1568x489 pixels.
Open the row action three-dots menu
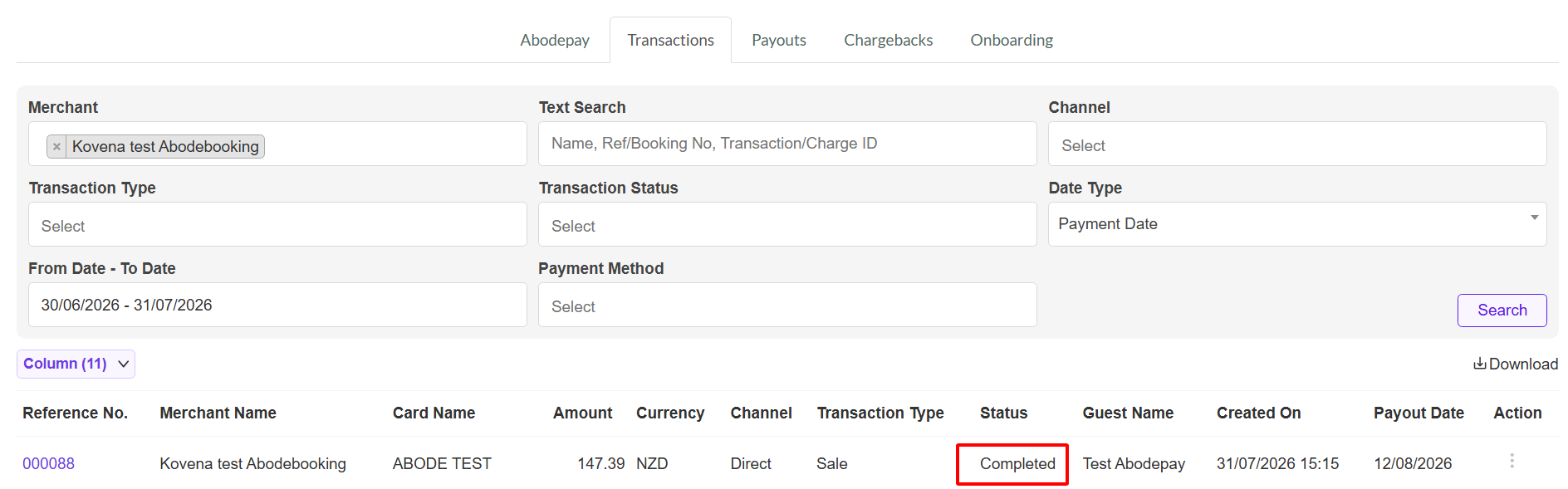[1512, 461]
